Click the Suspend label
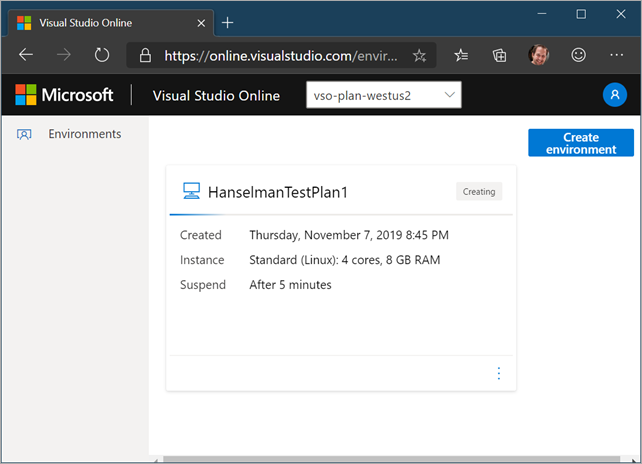642x464 pixels. click(203, 285)
